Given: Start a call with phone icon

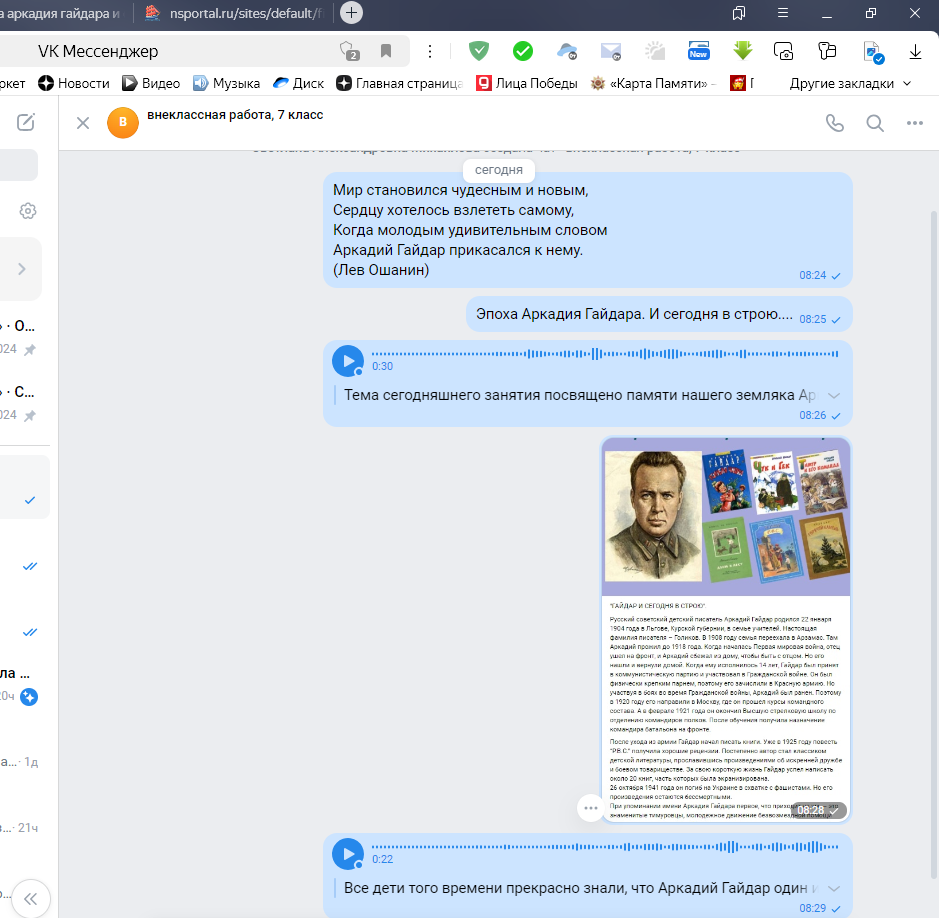Looking at the screenshot, I should pyautogui.click(x=835, y=123).
